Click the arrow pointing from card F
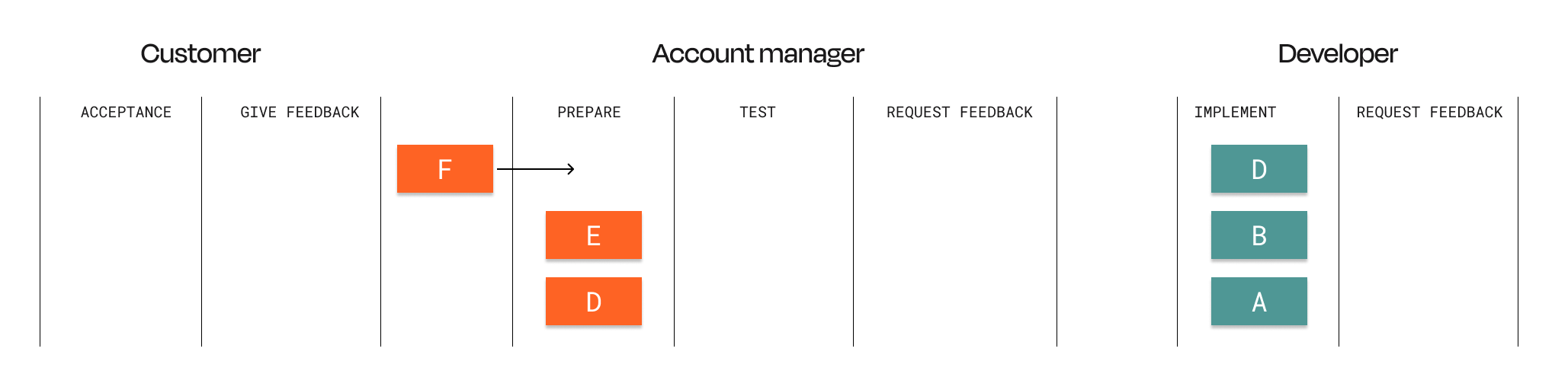Screen dimensions: 1568x374 point(535,169)
